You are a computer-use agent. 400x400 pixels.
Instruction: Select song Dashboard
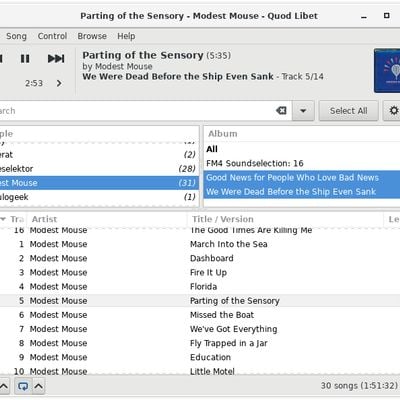200,258
